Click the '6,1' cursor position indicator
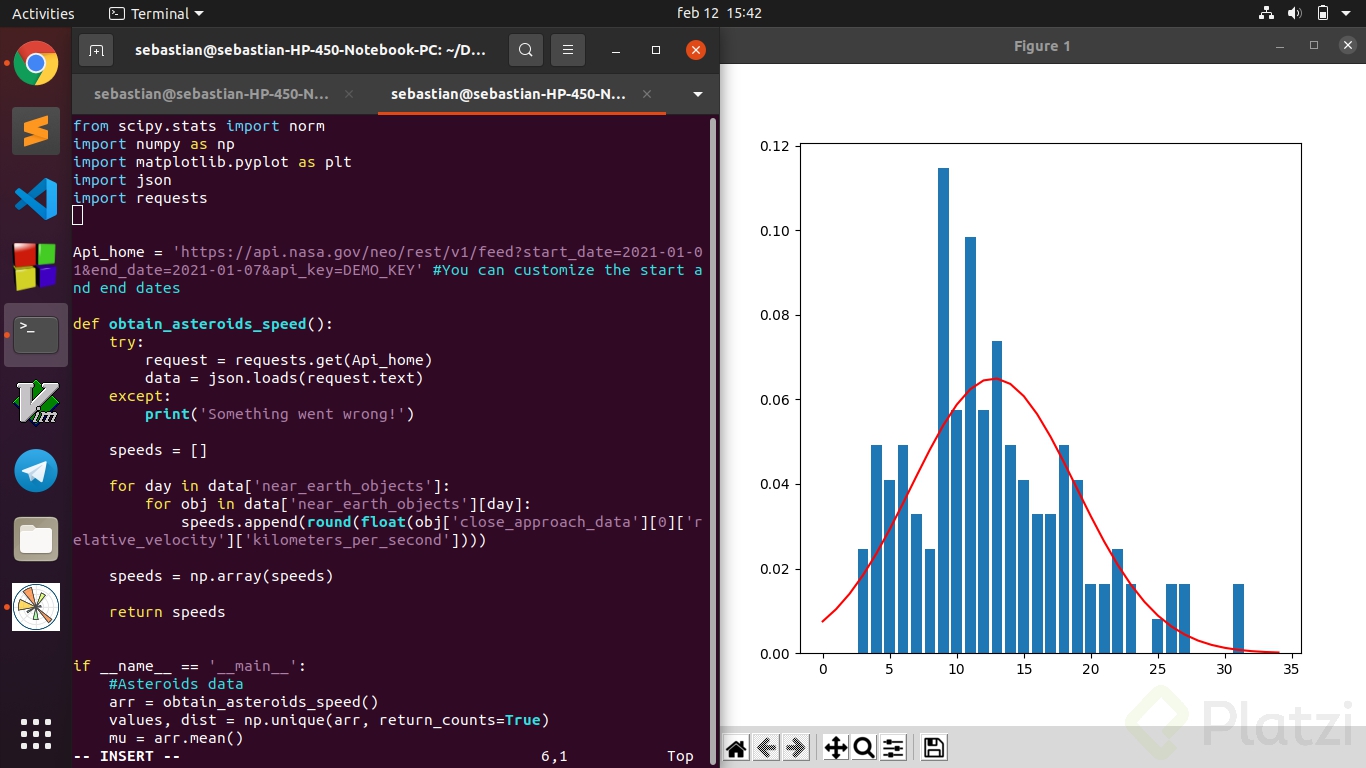The width and height of the screenshot is (1366, 768). [x=554, y=756]
